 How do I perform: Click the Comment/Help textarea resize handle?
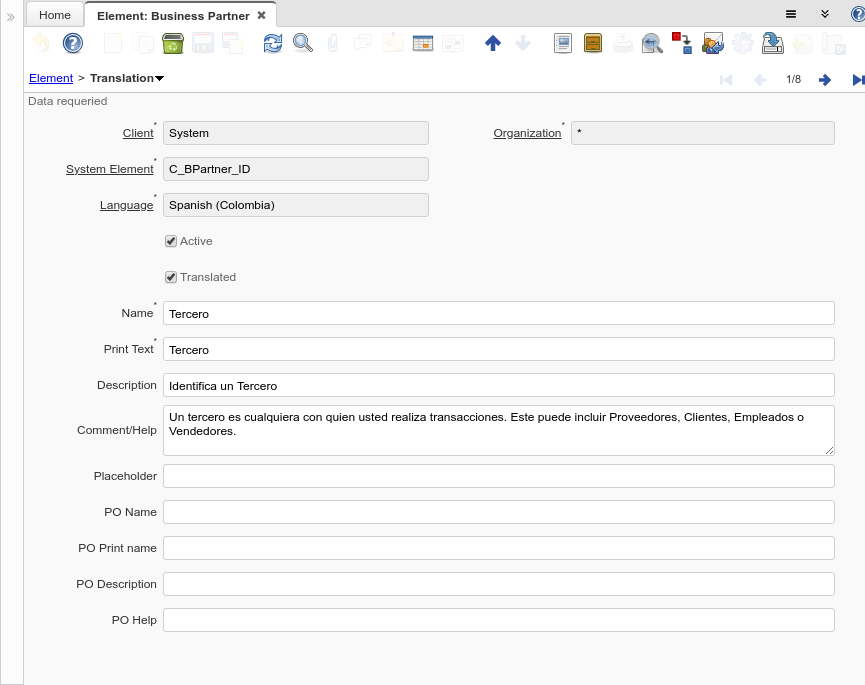click(x=829, y=450)
